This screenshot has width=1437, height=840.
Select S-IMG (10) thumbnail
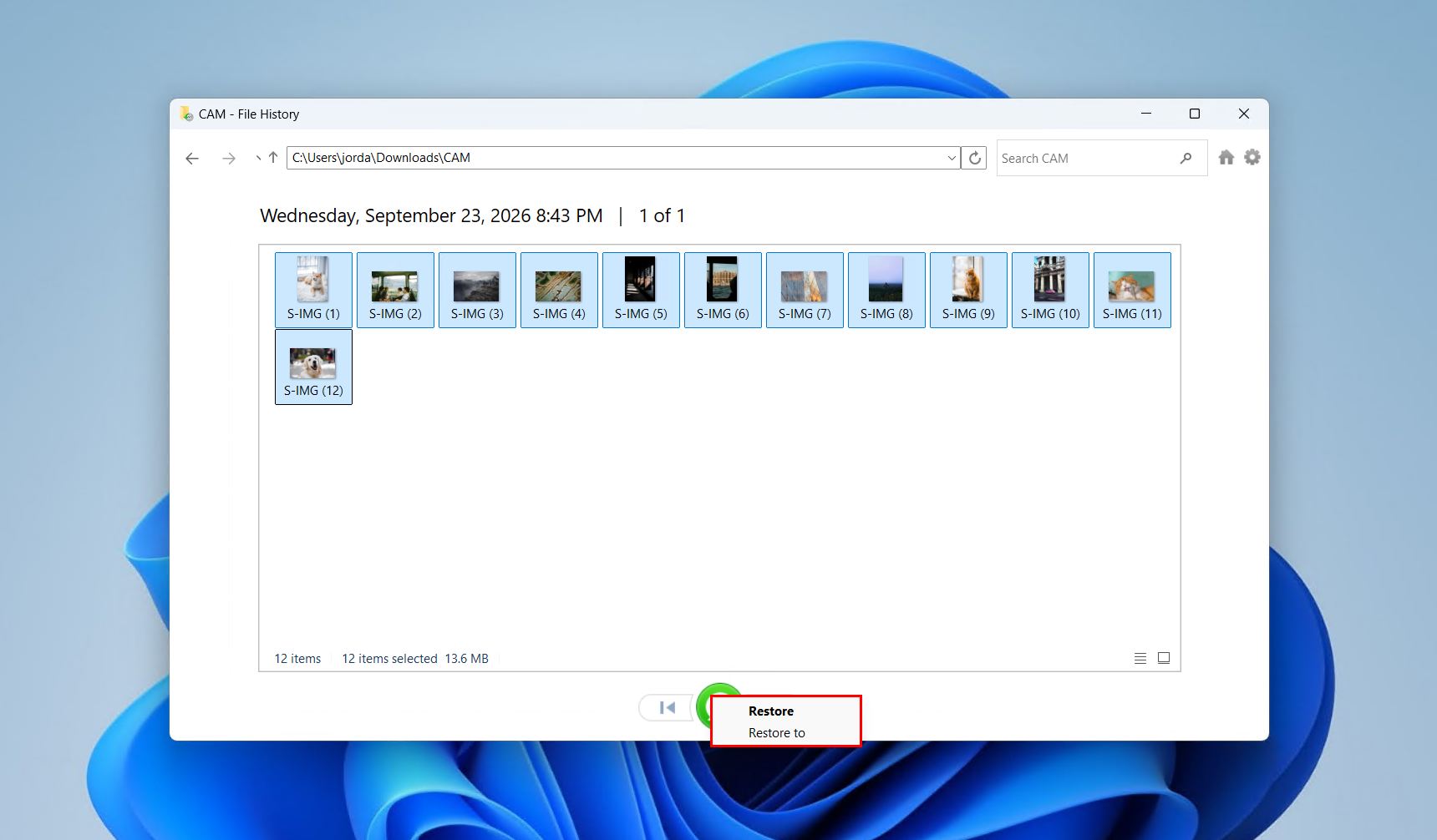[x=1050, y=290]
